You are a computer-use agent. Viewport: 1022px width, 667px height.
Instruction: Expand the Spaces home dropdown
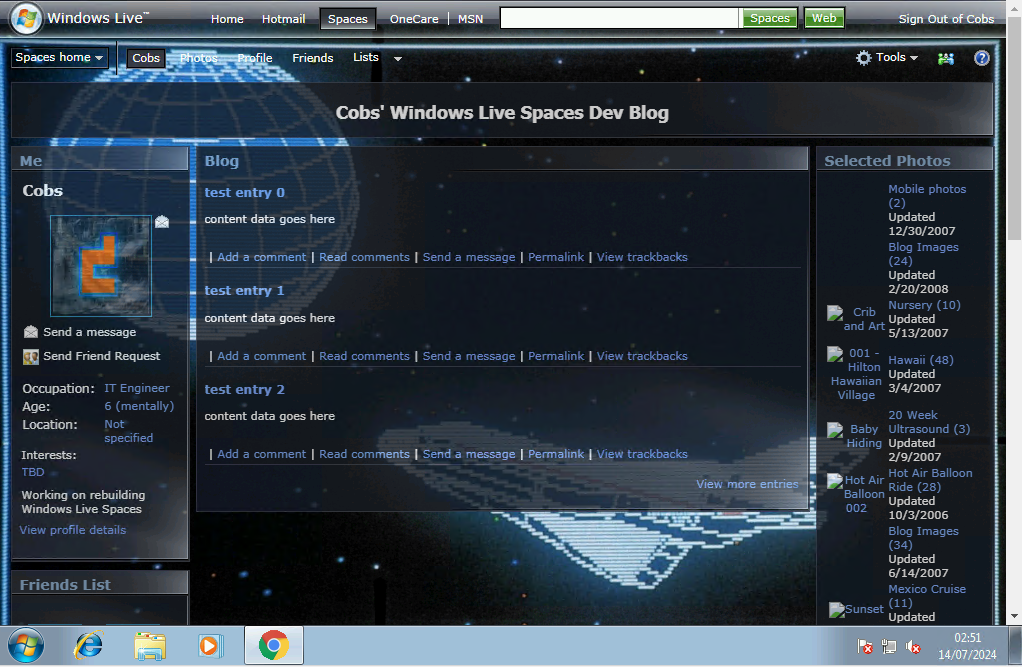click(x=60, y=57)
